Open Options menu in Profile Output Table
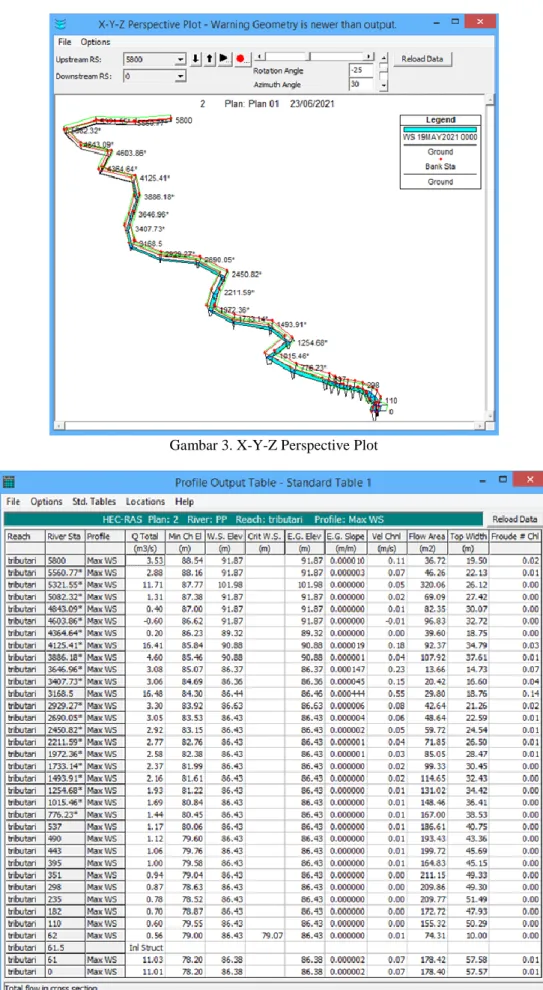Viewport: 543px width, 990px height. pyautogui.click(x=46, y=501)
